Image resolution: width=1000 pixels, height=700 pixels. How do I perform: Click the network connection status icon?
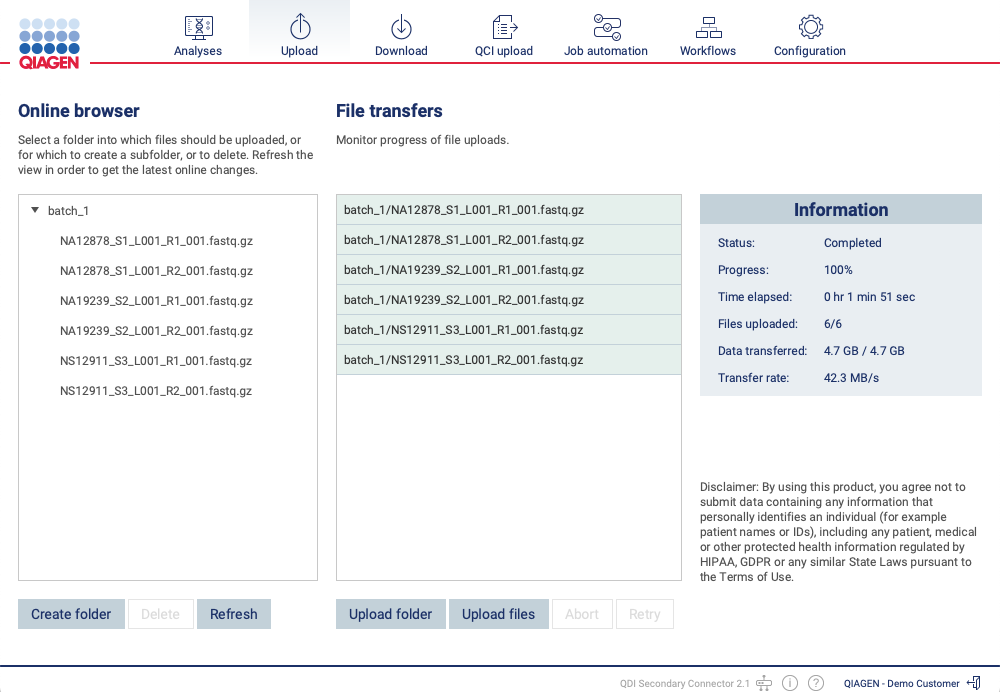pos(764,683)
